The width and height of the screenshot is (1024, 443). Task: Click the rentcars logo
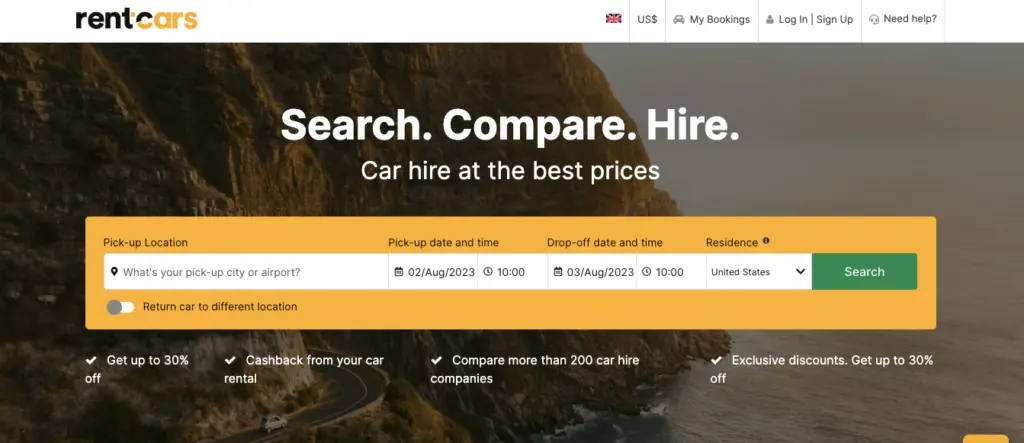(x=136, y=19)
